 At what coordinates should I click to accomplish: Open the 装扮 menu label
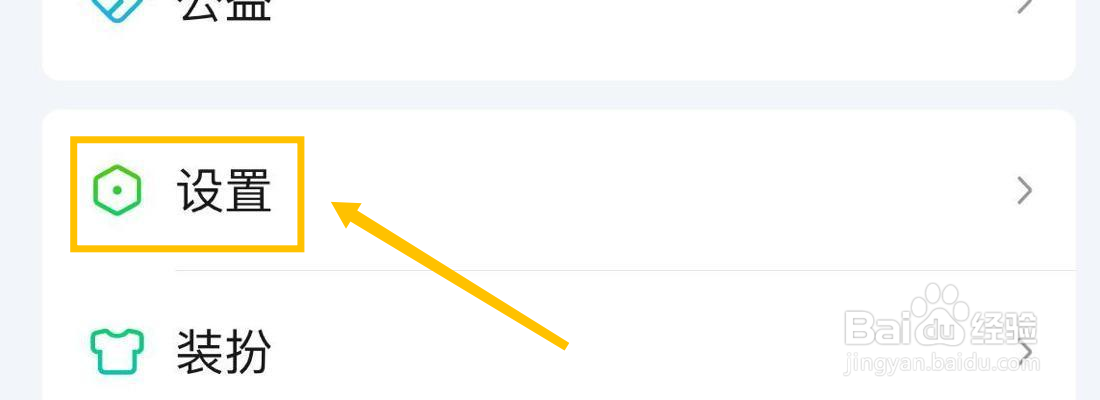pyautogui.click(x=224, y=351)
